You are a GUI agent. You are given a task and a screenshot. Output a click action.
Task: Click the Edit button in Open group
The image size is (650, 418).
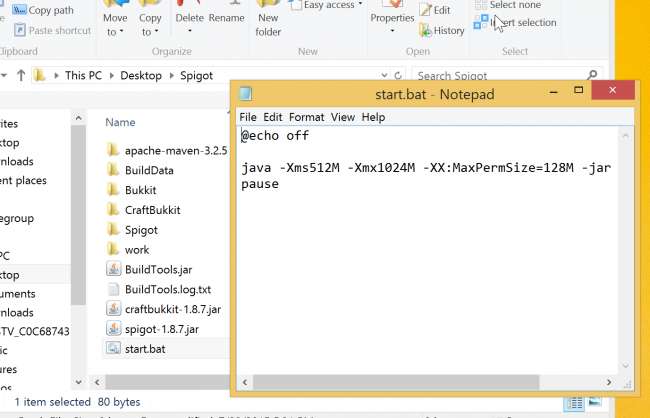click(x=435, y=10)
